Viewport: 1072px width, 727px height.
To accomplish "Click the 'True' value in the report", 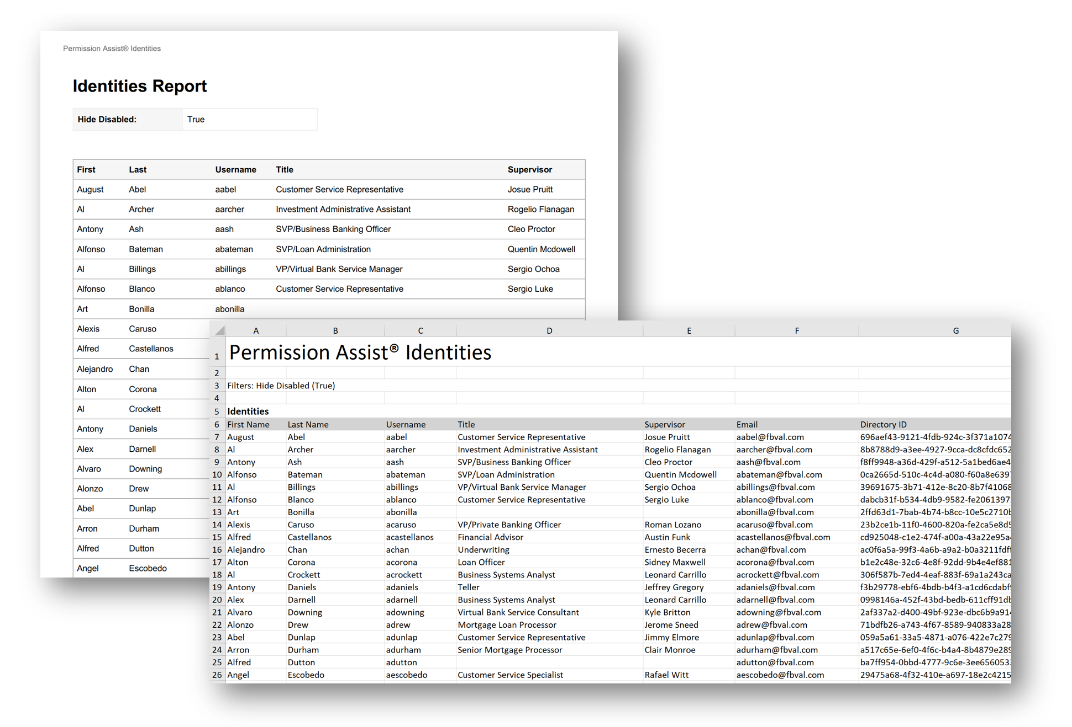I will click(196, 120).
